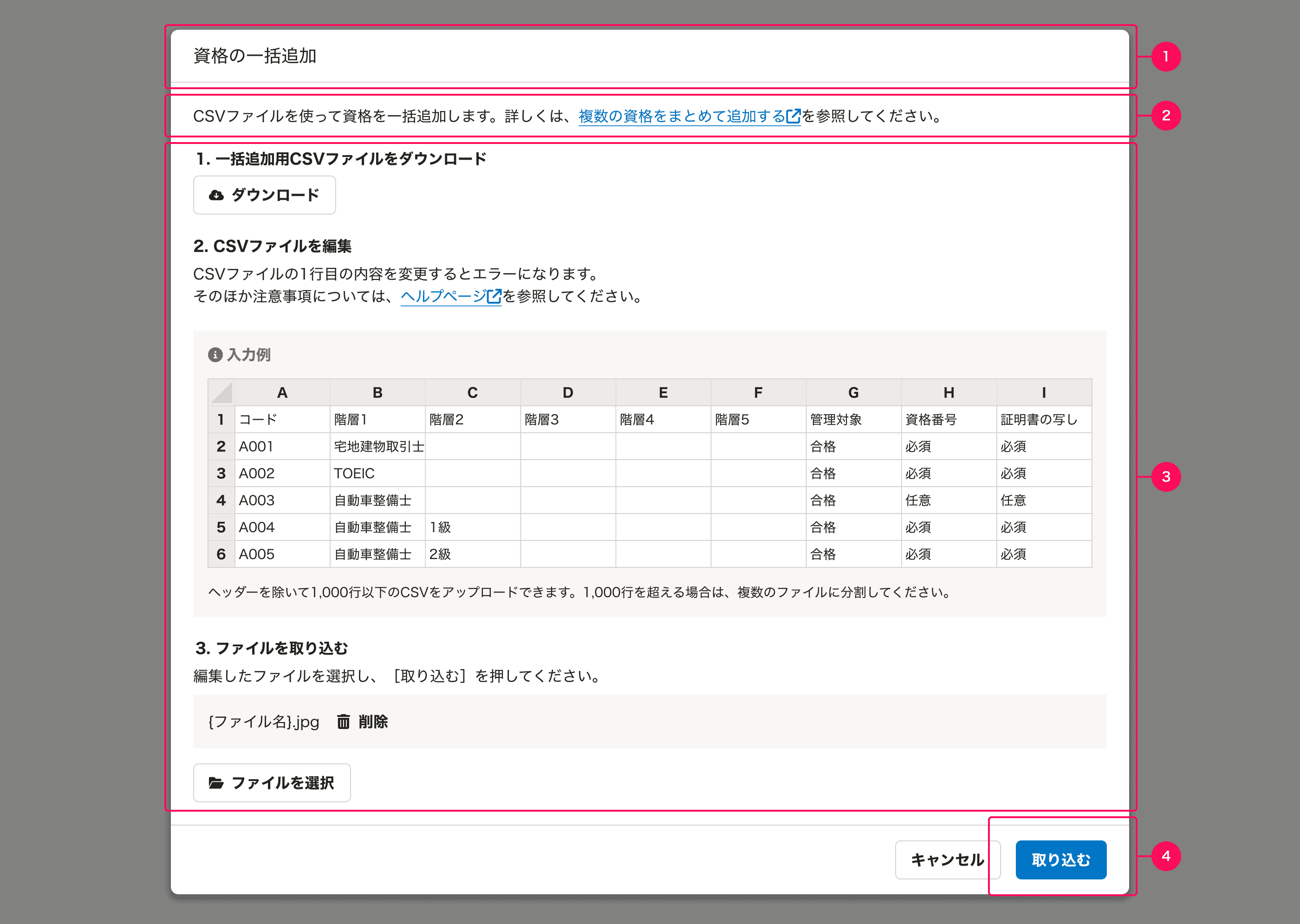The width and height of the screenshot is (1300, 924).
Task: Click the open folder icon
Action: [216, 783]
